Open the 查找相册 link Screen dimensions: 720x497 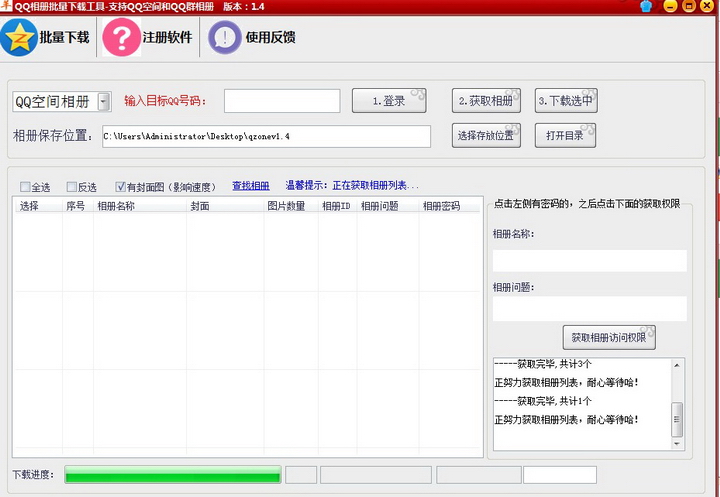click(x=251, y=186)
